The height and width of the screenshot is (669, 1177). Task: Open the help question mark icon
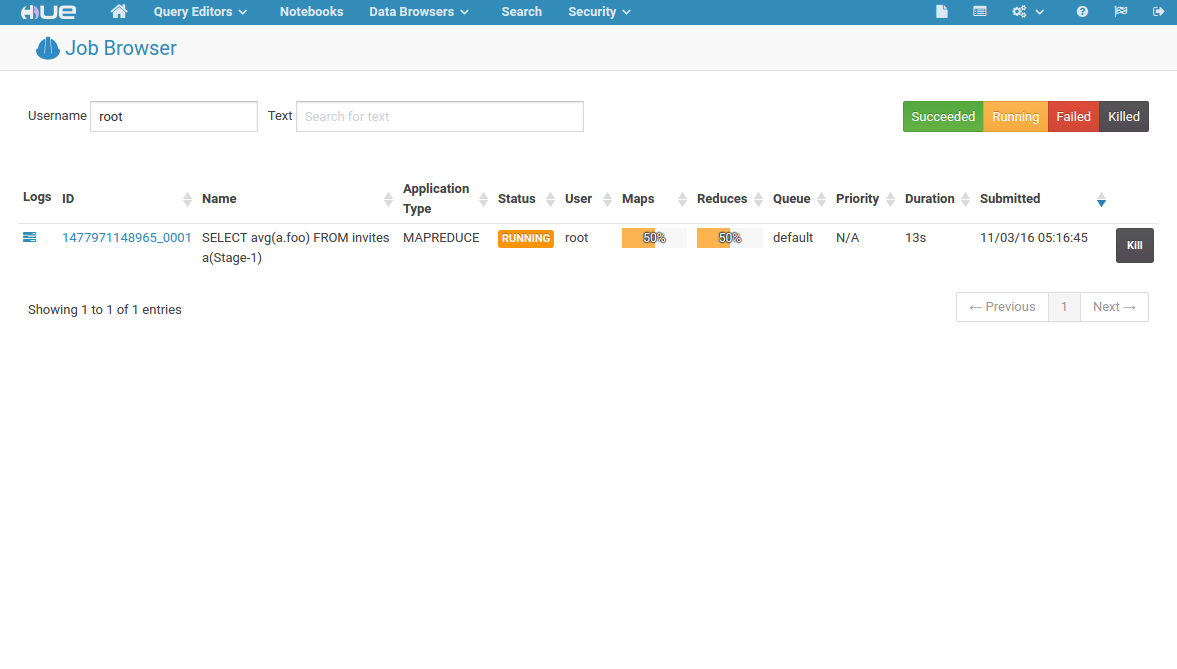tap(1082, 12)
